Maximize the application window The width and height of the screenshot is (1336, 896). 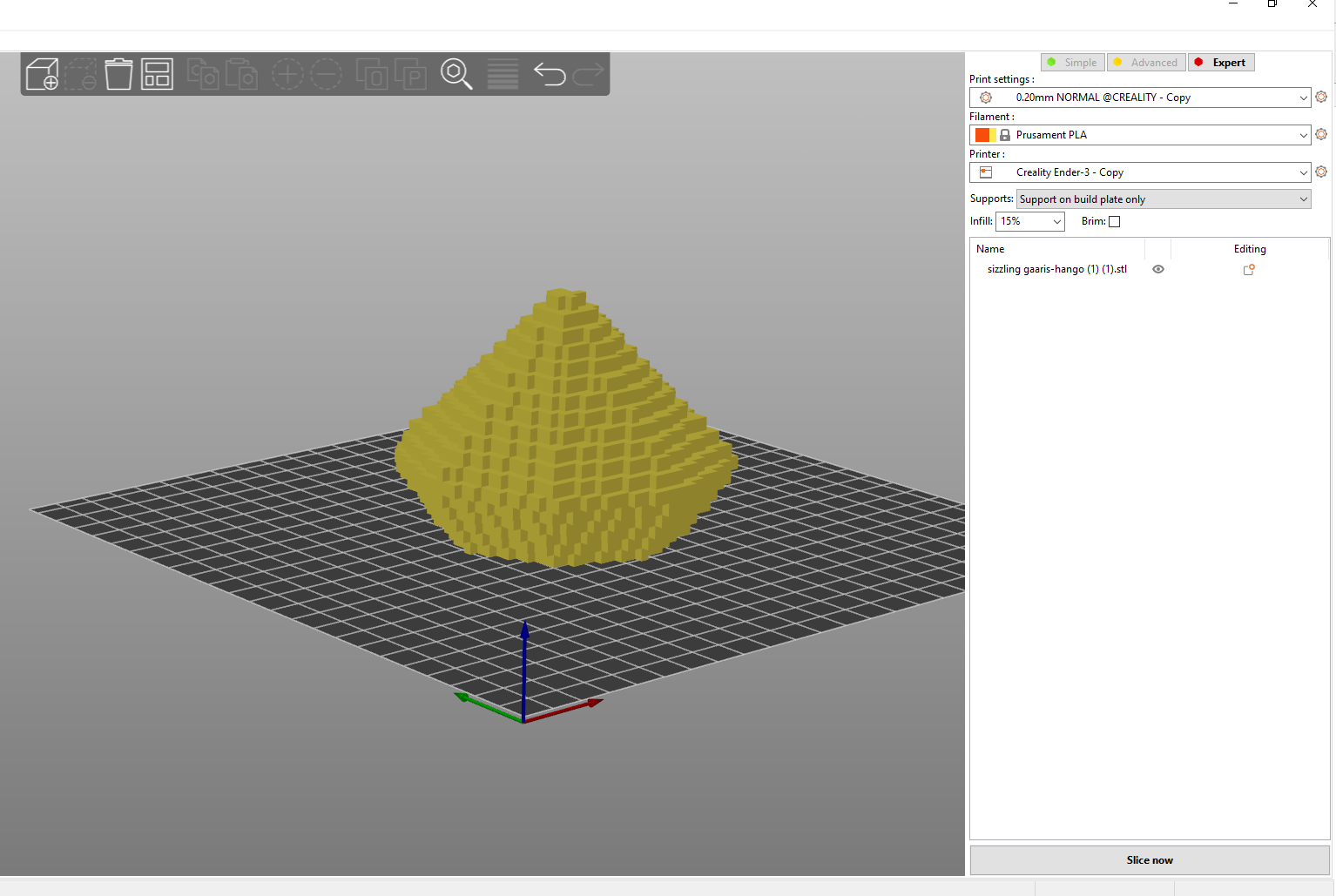(x=1272, y=4)
